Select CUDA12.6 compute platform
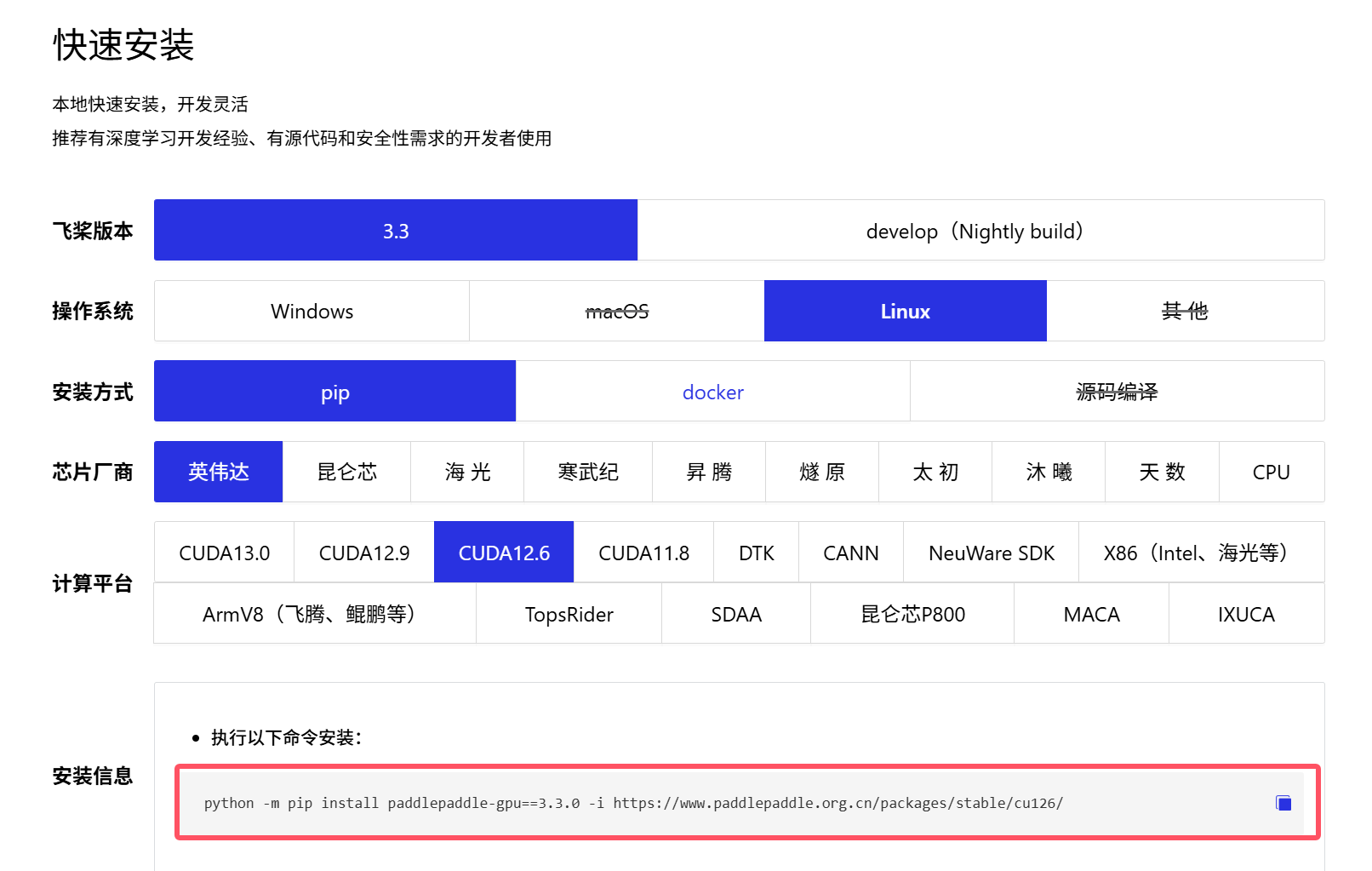1372x871 pixels. pyautogui.click(x=504, y=552)
